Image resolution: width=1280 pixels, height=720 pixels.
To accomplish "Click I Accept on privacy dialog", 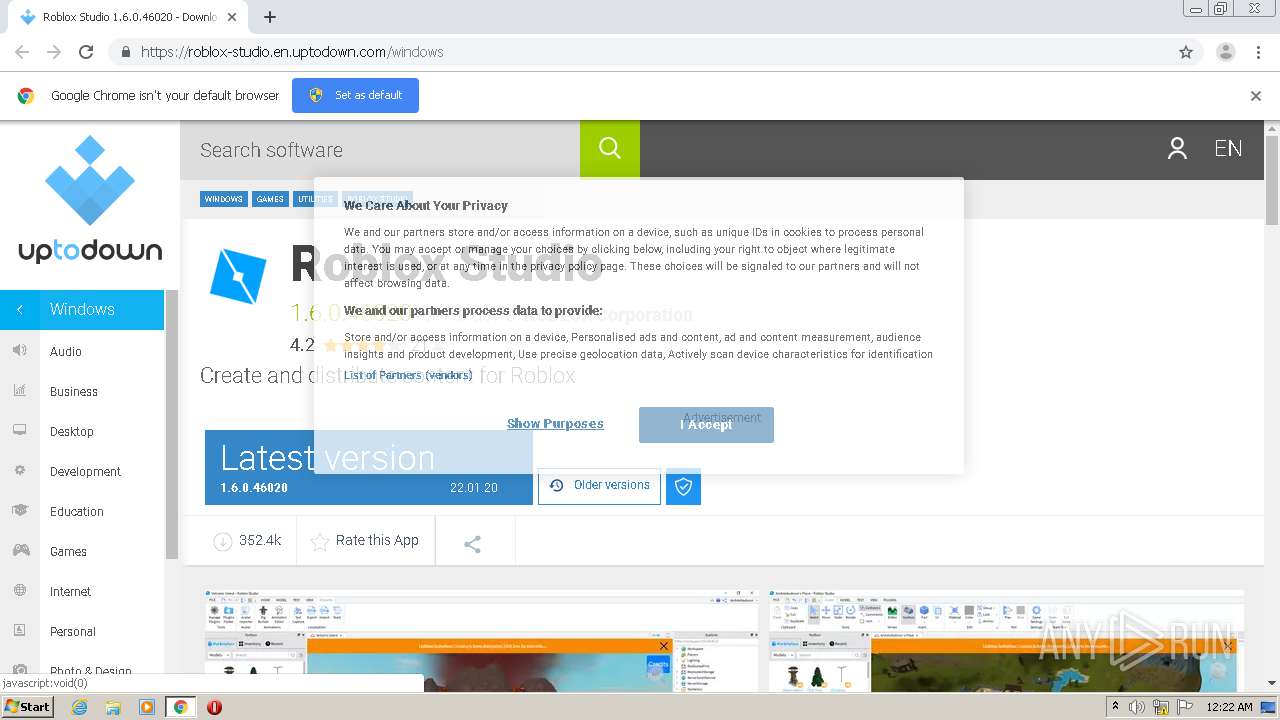I will [706, 424].
